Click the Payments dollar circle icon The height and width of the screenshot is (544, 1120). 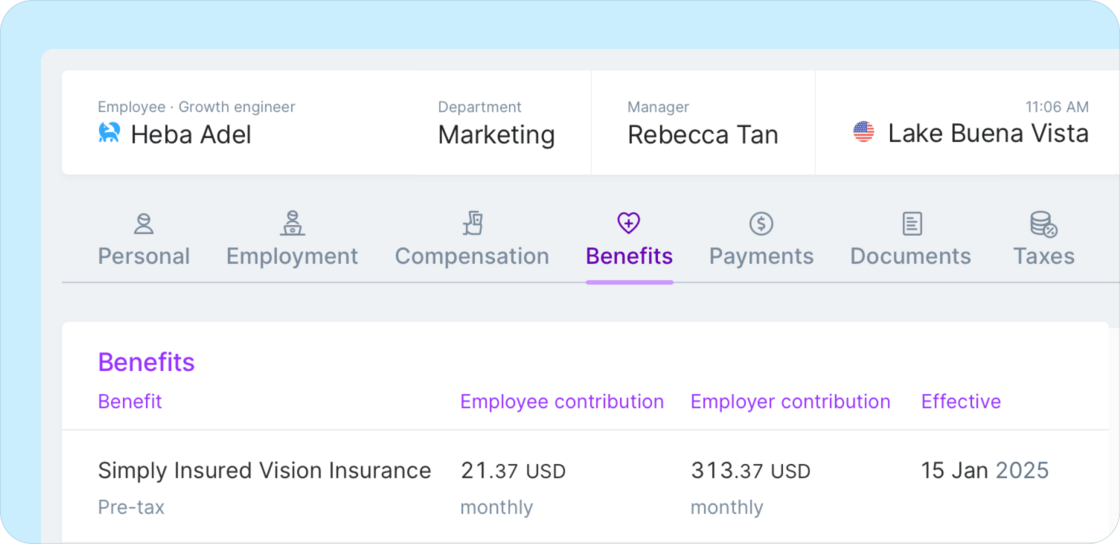point(761,223)
